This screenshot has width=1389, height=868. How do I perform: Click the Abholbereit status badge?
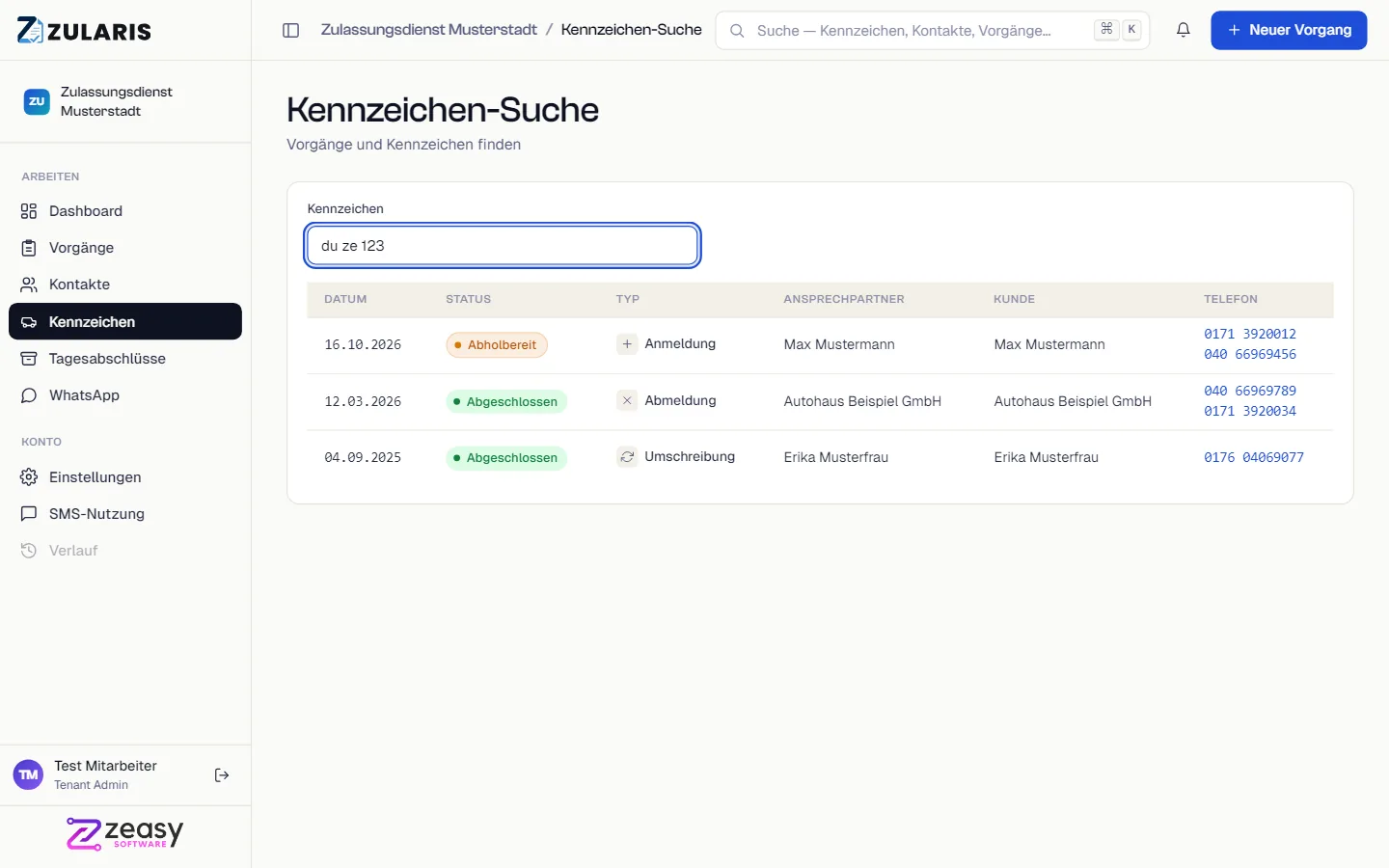point(497,345)
